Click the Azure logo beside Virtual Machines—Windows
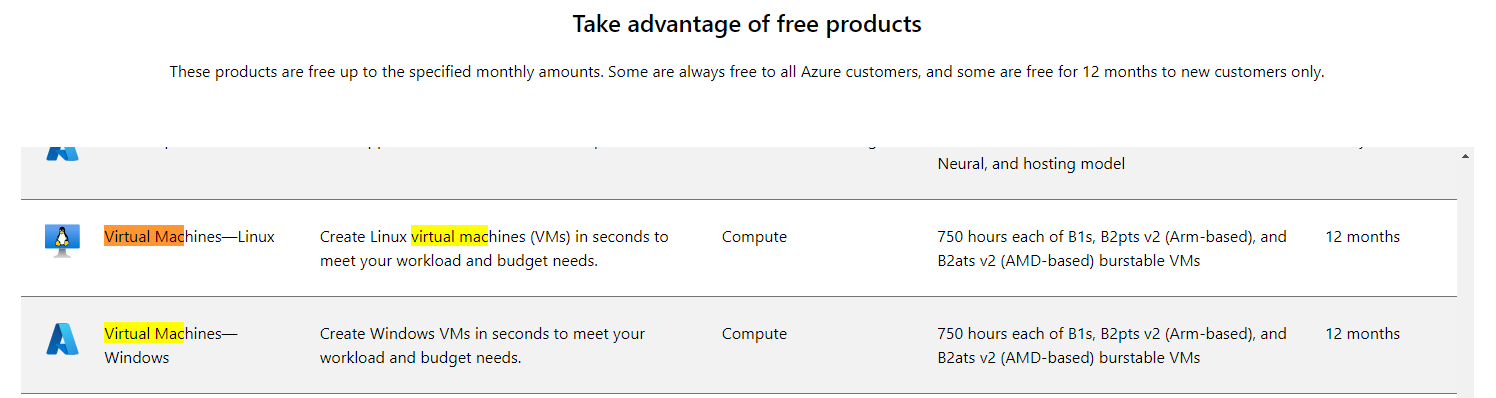This screenshot has height=398, width=1496. (62, 338)
